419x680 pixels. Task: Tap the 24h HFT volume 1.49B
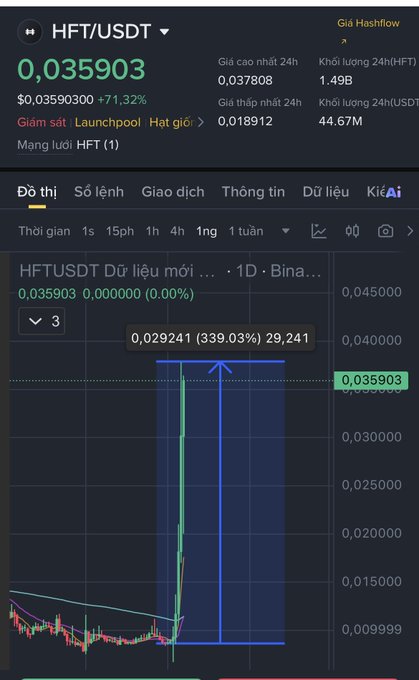tap(336, 80)
